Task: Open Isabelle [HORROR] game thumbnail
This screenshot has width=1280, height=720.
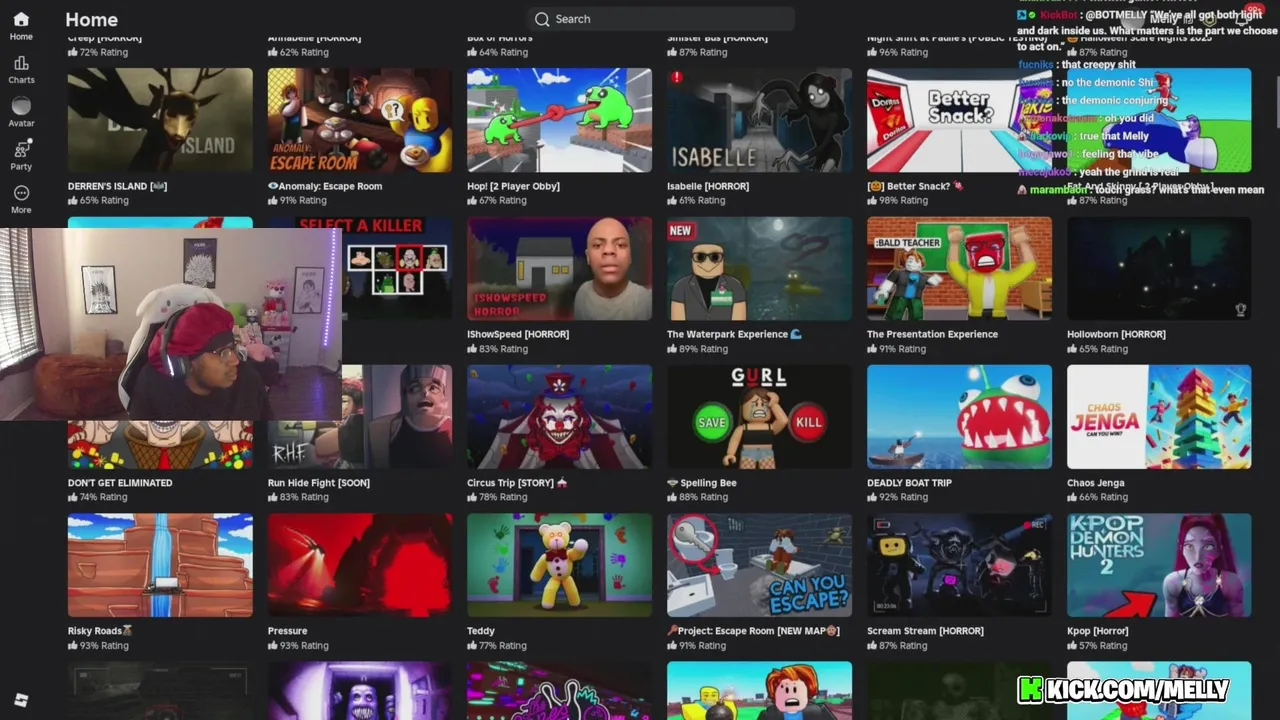Action: (x=759, y=120)
